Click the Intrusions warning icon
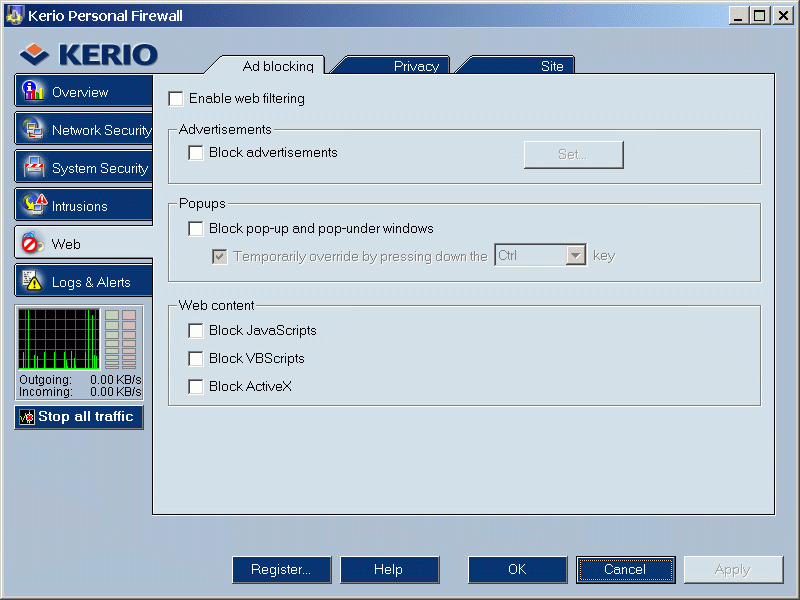 coord(35,205)
